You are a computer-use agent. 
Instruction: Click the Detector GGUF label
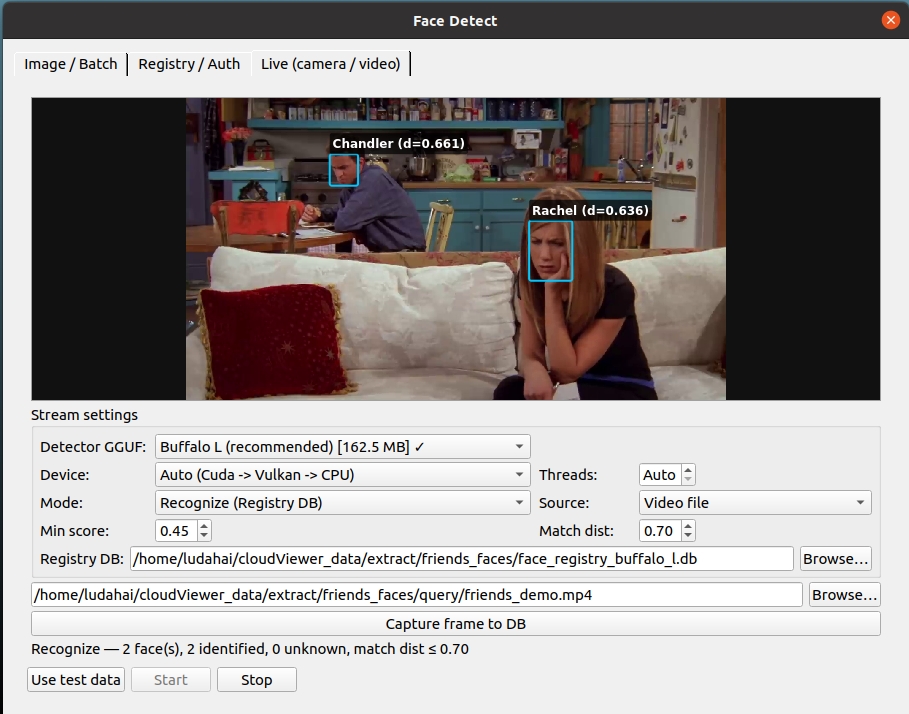[x=93, y=447]
